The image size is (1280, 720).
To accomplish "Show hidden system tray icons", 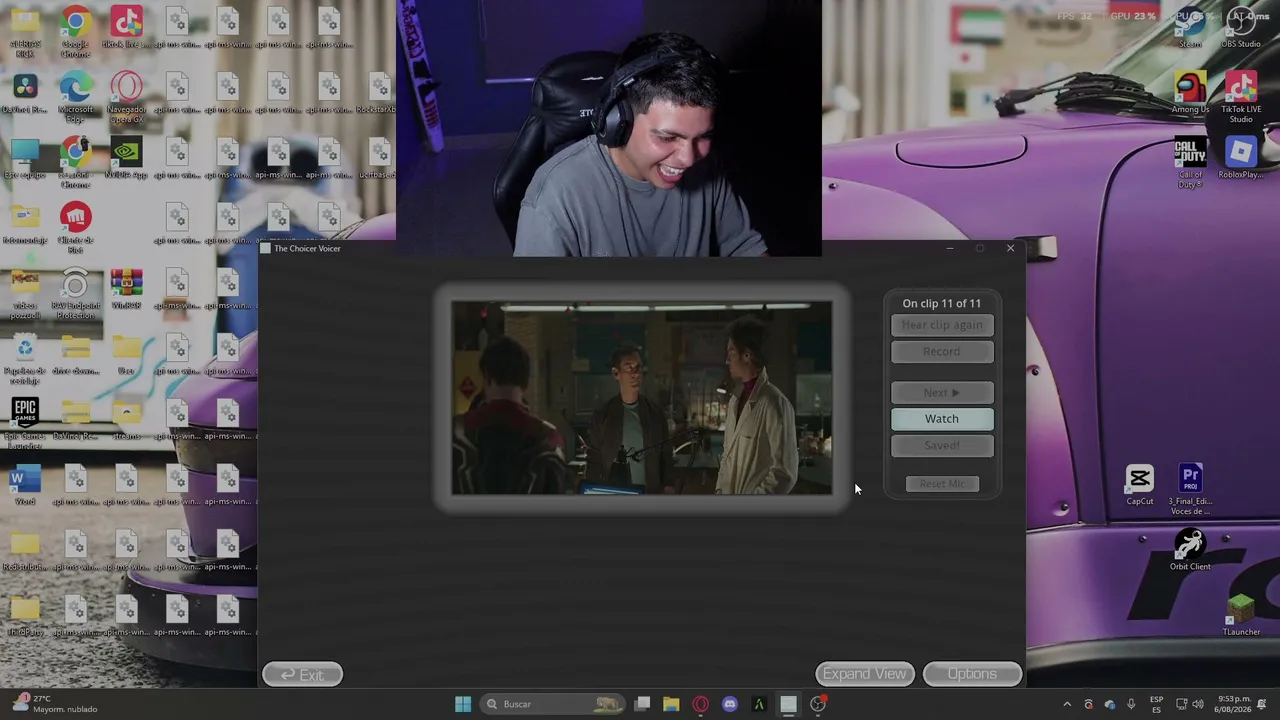I will (1067, 704).
